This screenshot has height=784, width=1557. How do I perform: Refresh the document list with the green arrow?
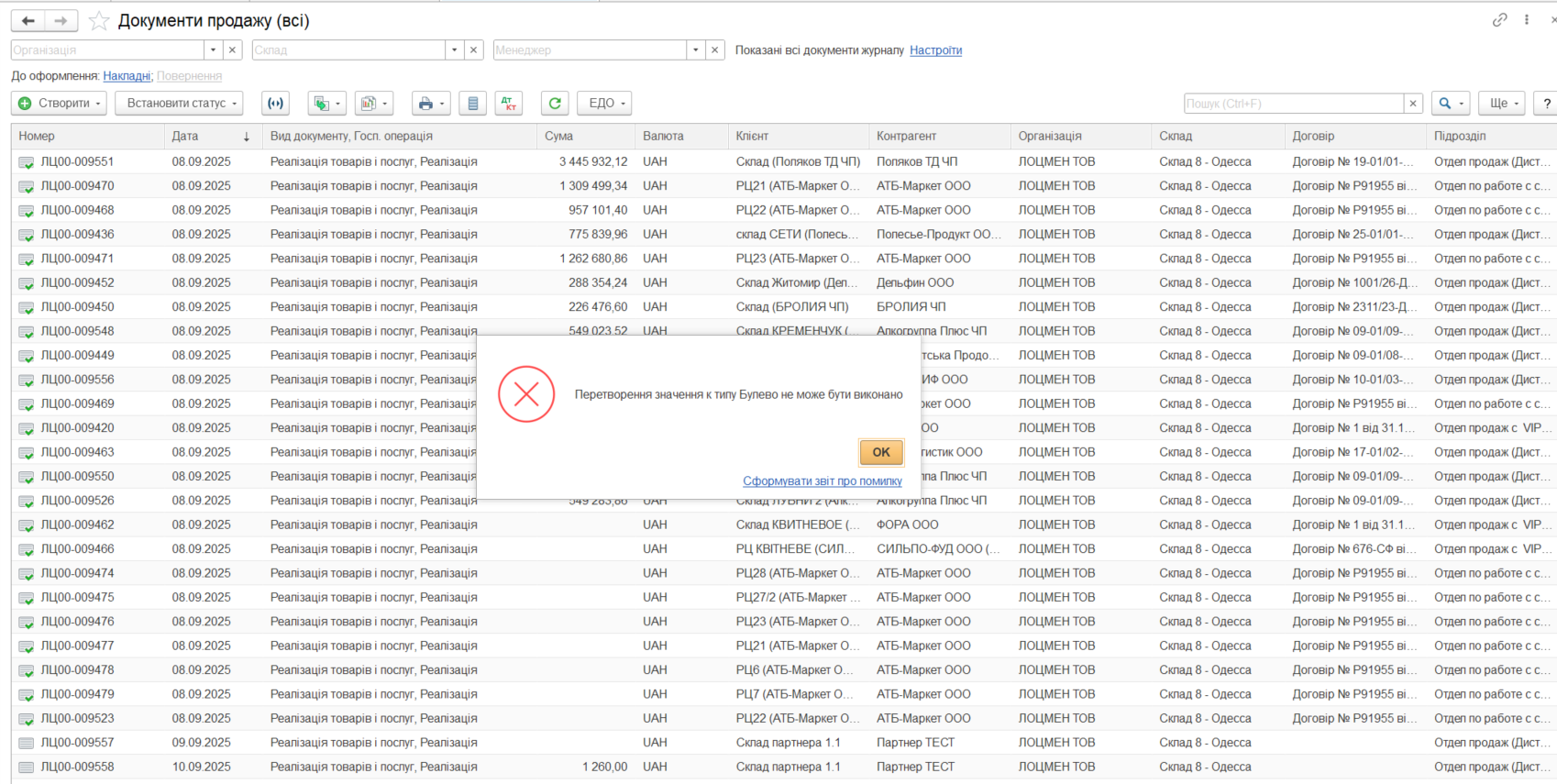click(x=555, y=104)
